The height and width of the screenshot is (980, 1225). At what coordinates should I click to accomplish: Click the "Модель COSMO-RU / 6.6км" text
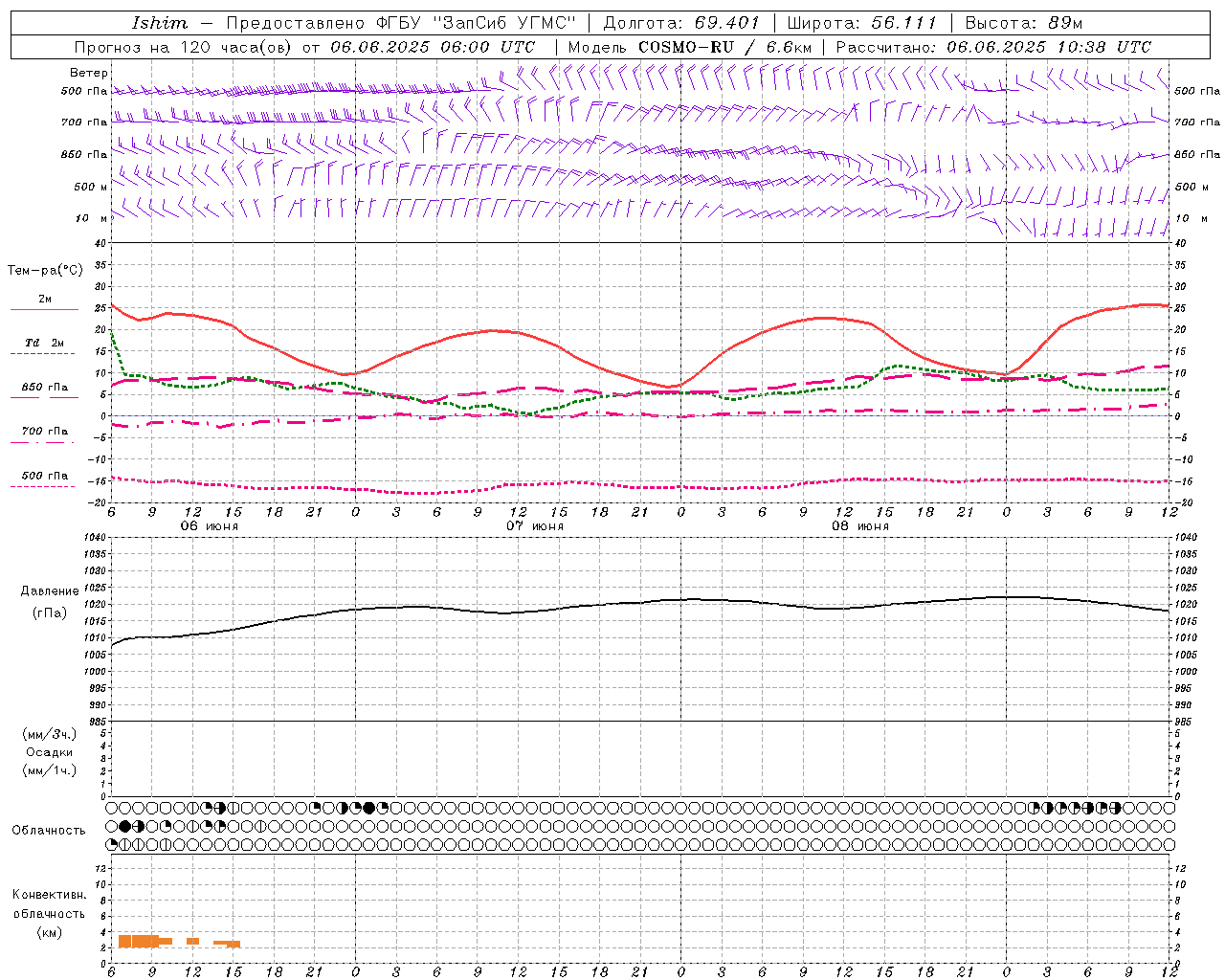click(690, 47)
